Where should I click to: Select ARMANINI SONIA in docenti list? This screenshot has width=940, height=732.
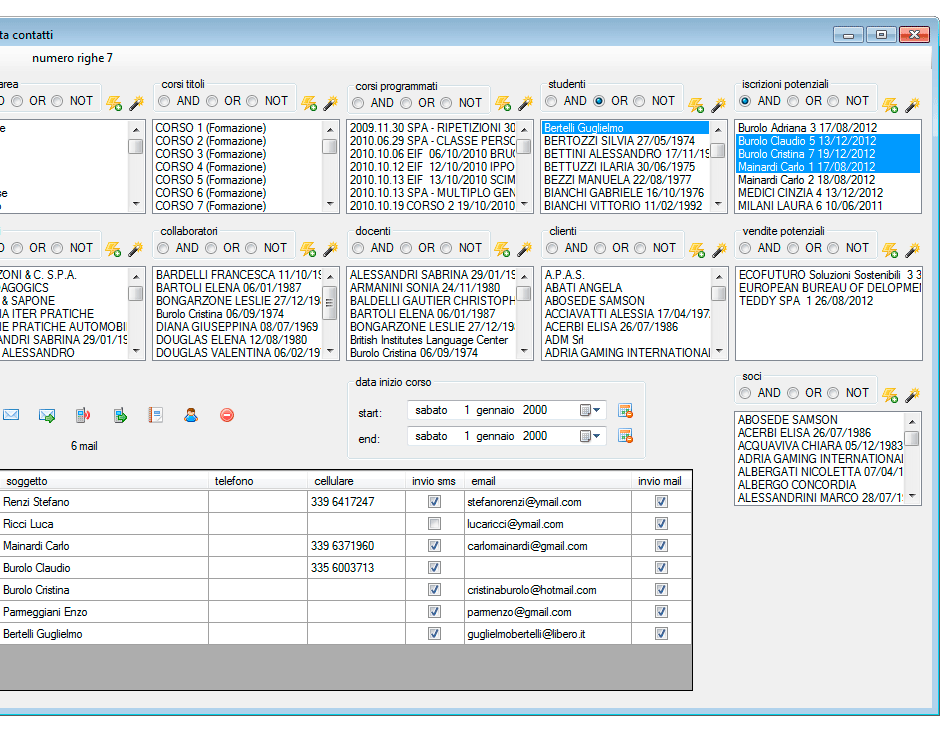click(432, 288)
